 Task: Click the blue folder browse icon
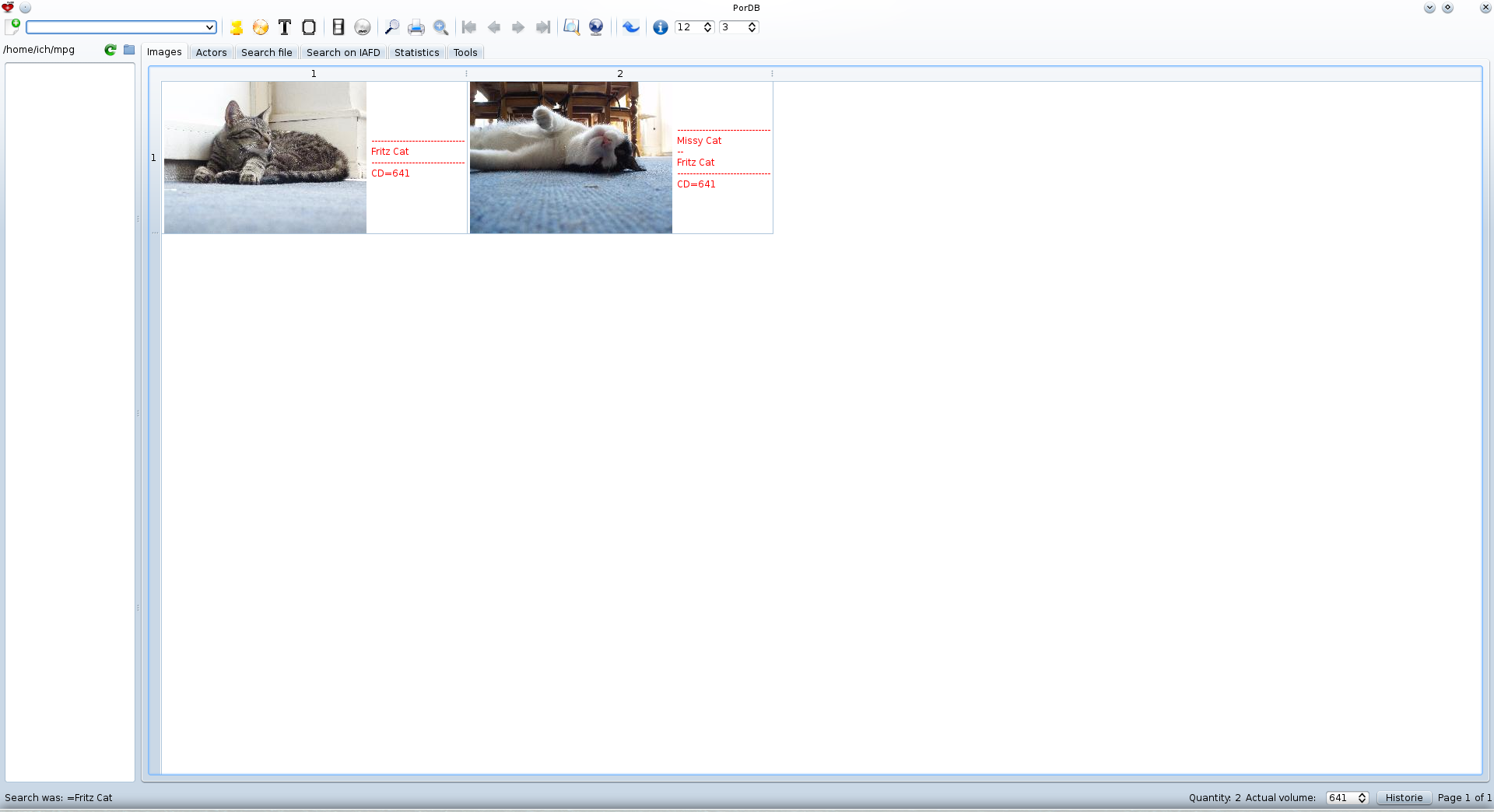pyautogui.click(x=129, y=50)
